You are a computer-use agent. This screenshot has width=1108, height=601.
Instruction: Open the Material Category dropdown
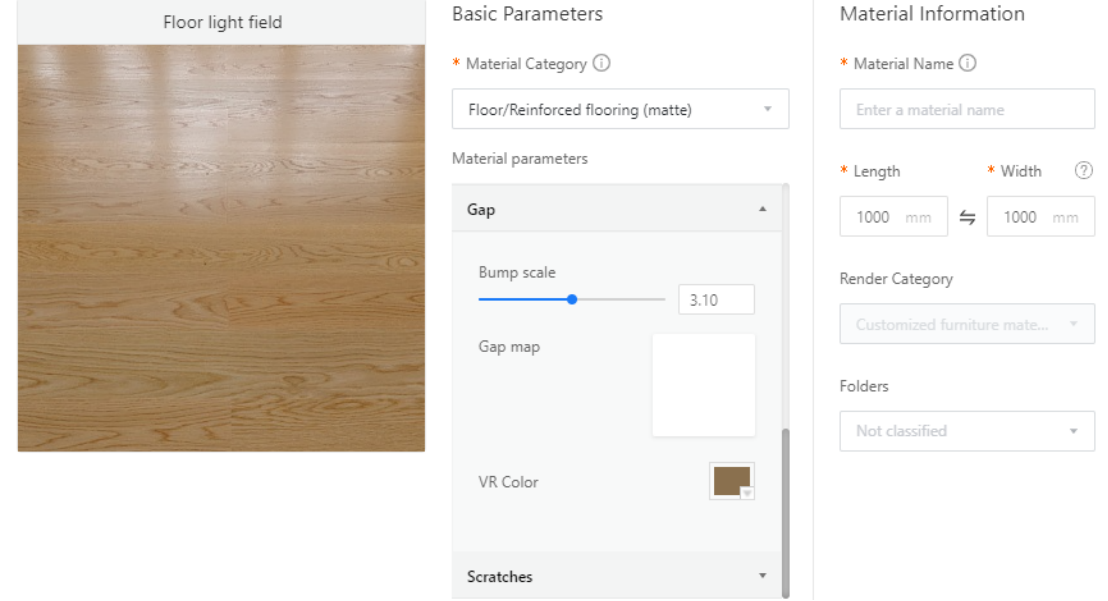click(620, 110)
